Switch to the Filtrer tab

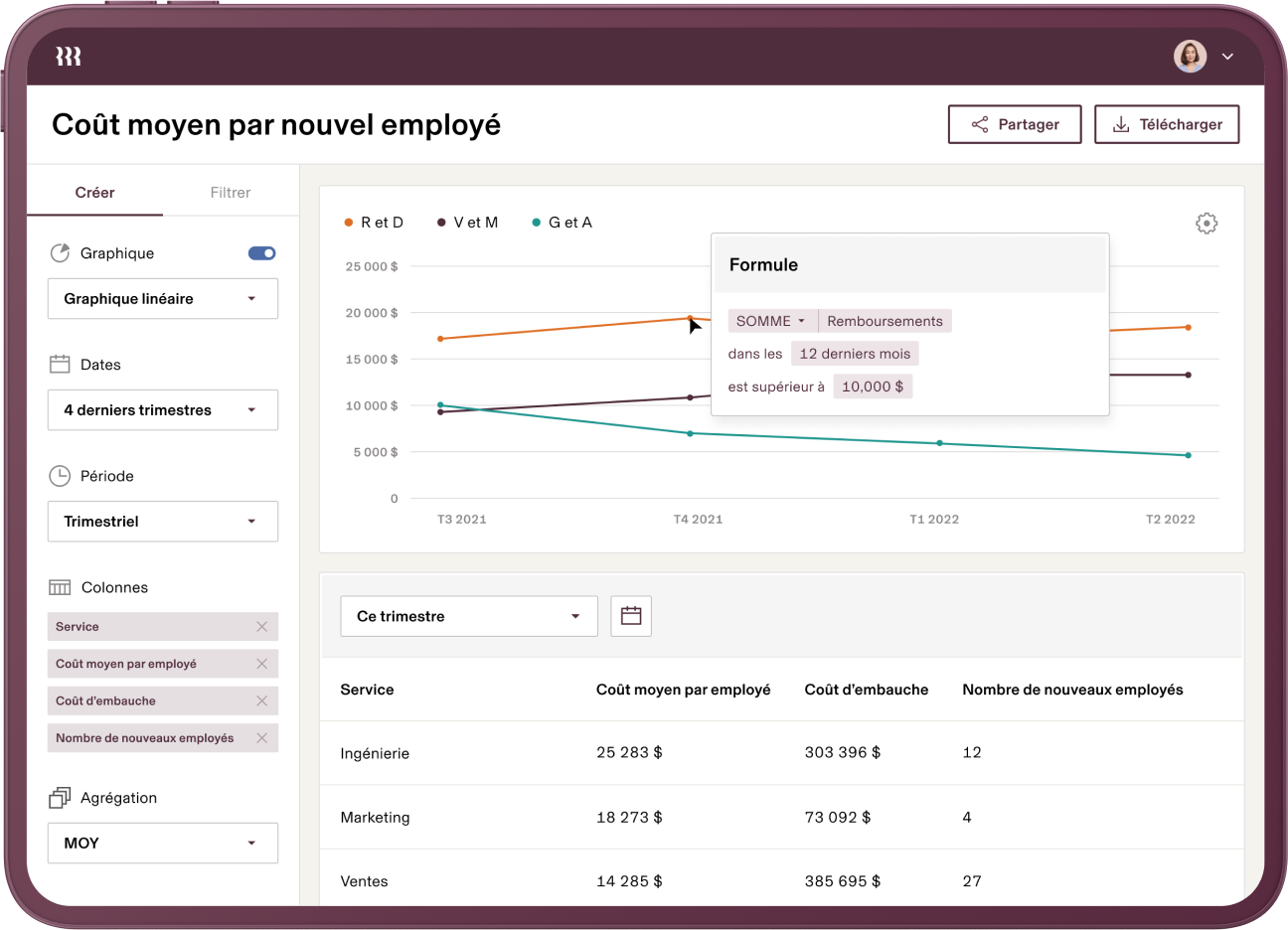[x=231, y=193]
